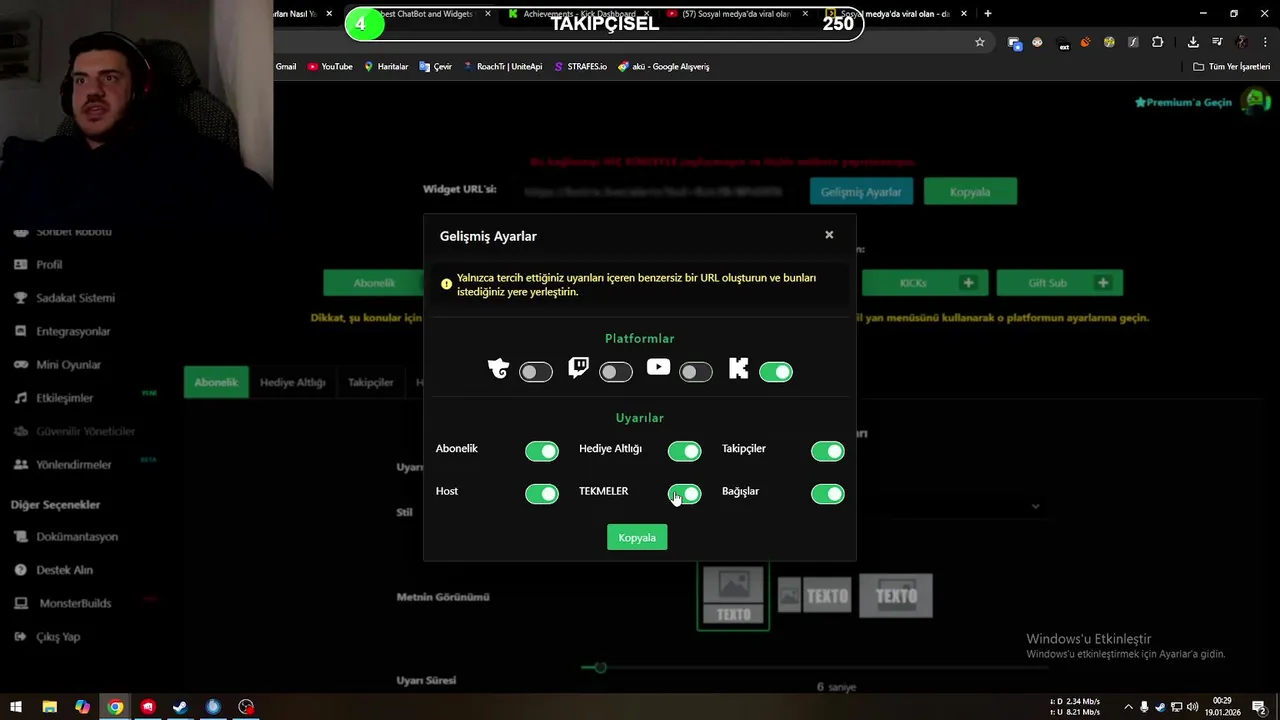Select the text-only layout thumbnail
Screen dimensions: 1280x720
[896, 596]
